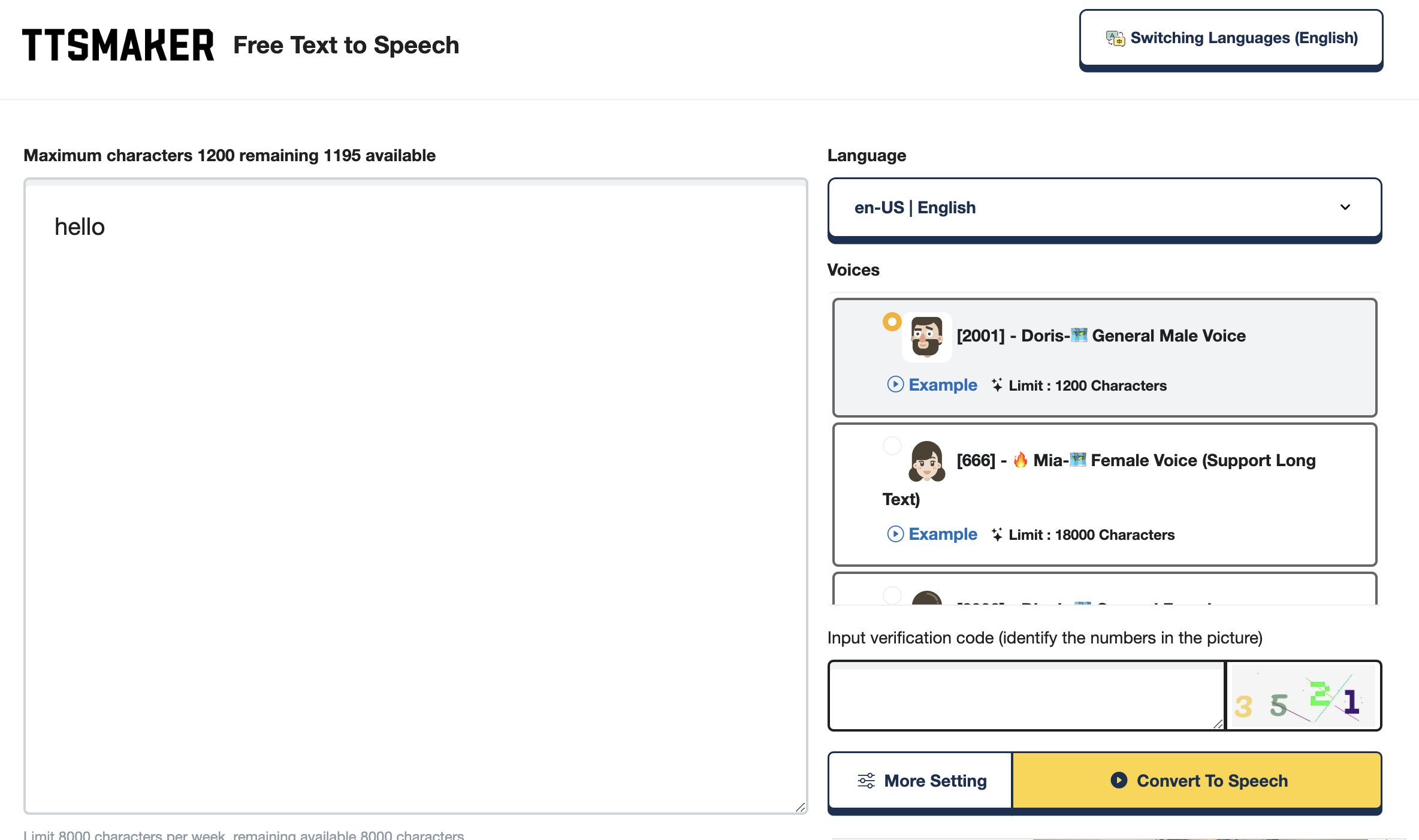This screenshot has width=1419, height=840.
Task: Click the sliders icon on More Setting button
Action: [865, 780]
